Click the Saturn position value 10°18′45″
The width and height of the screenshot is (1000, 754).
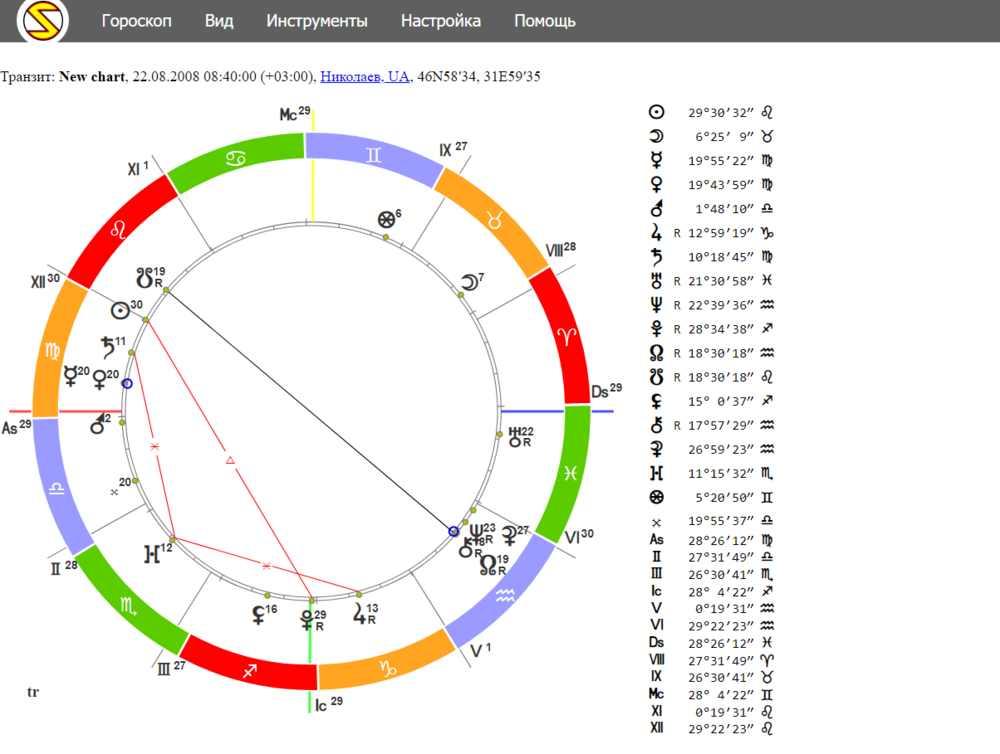(x=721, y=257)
